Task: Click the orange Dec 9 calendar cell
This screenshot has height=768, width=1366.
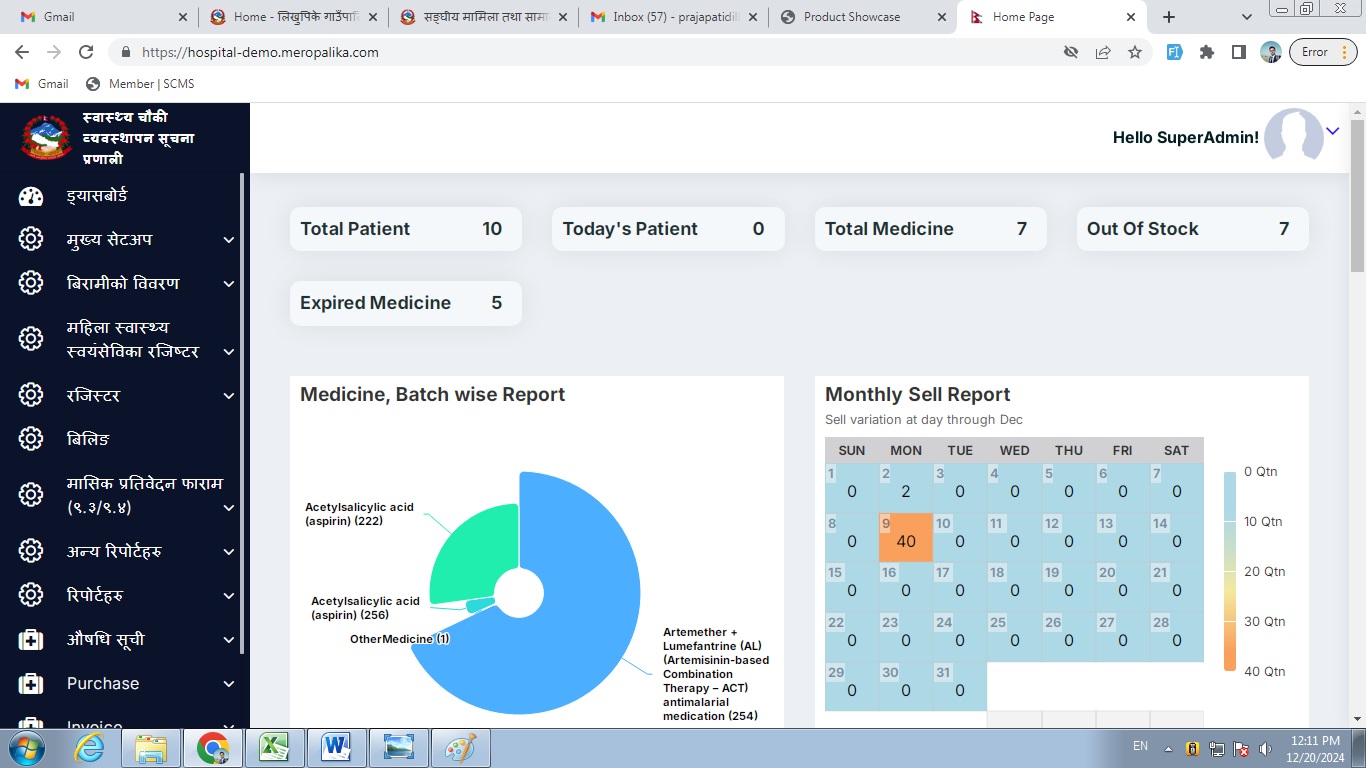Action: (x=905, y=538)
